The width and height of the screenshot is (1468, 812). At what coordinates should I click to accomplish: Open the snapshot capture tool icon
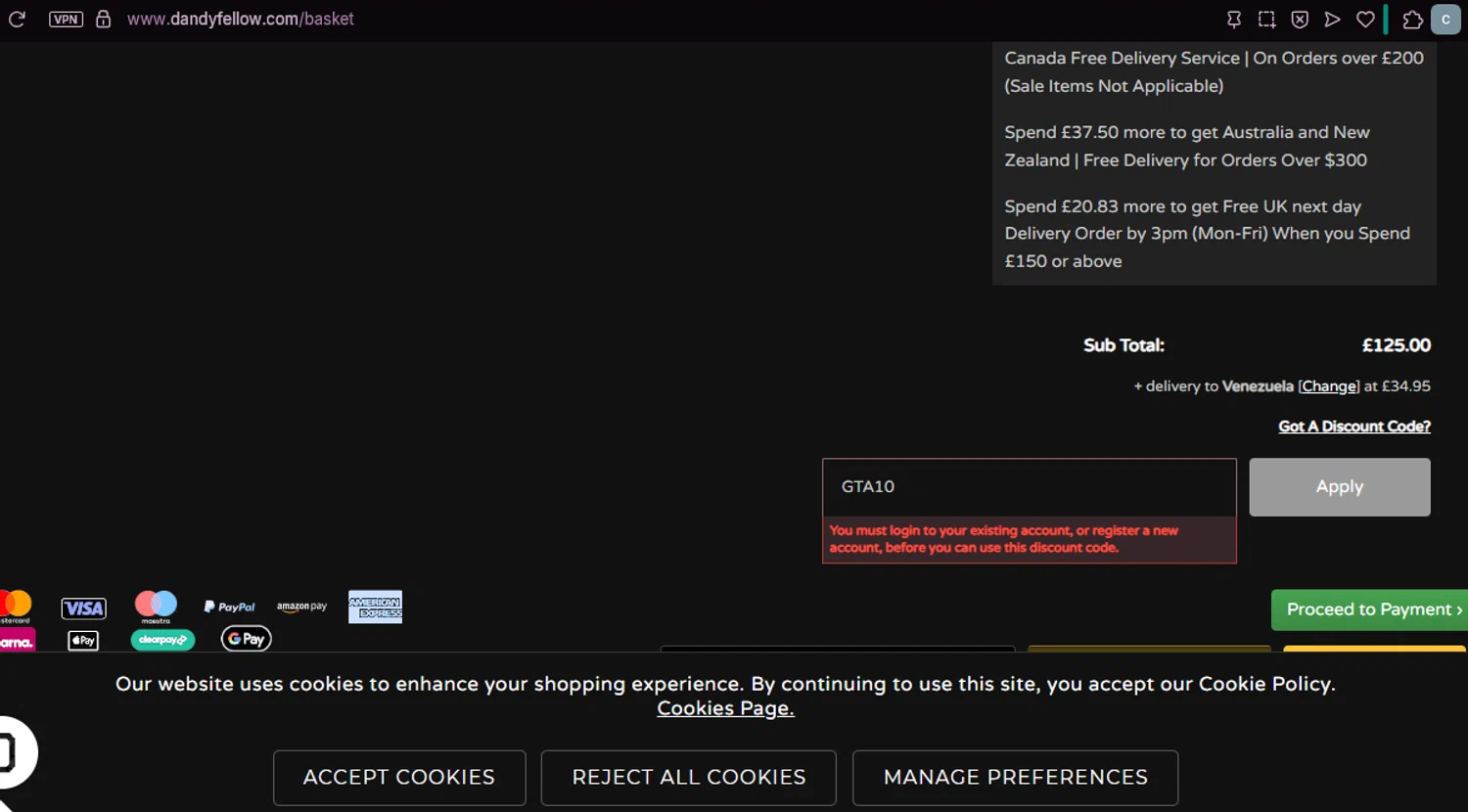1266,20
